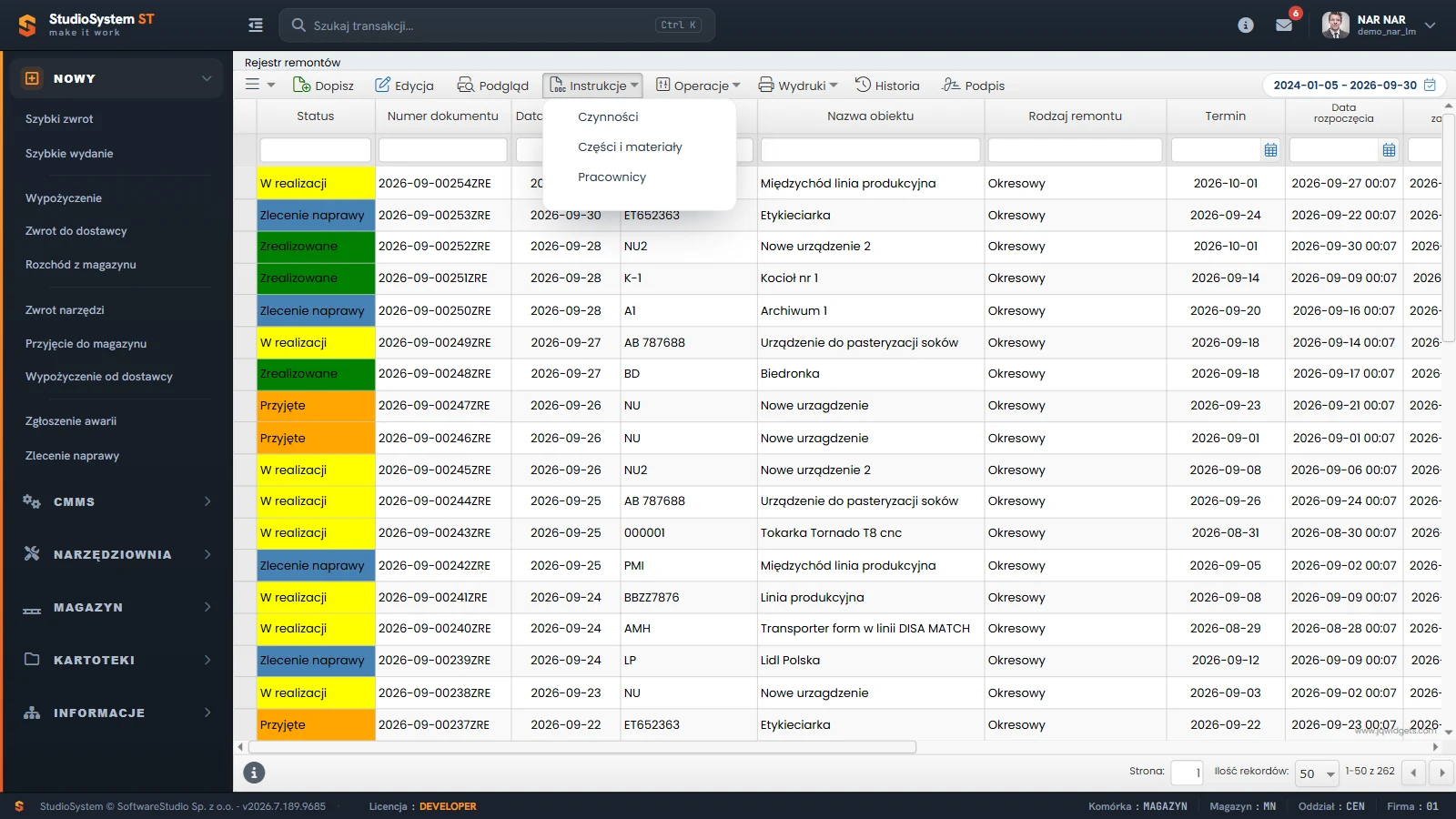Click Dopisz to add a new document

pyautogui.click(x=323, y=86)
